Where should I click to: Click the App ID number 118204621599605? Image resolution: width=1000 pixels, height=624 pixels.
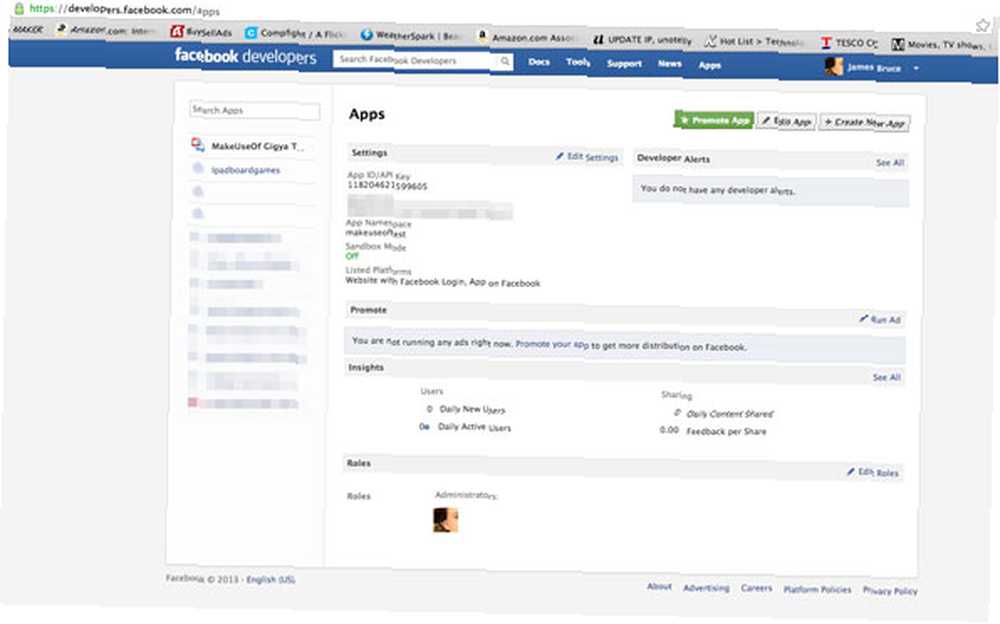[387, 185]
